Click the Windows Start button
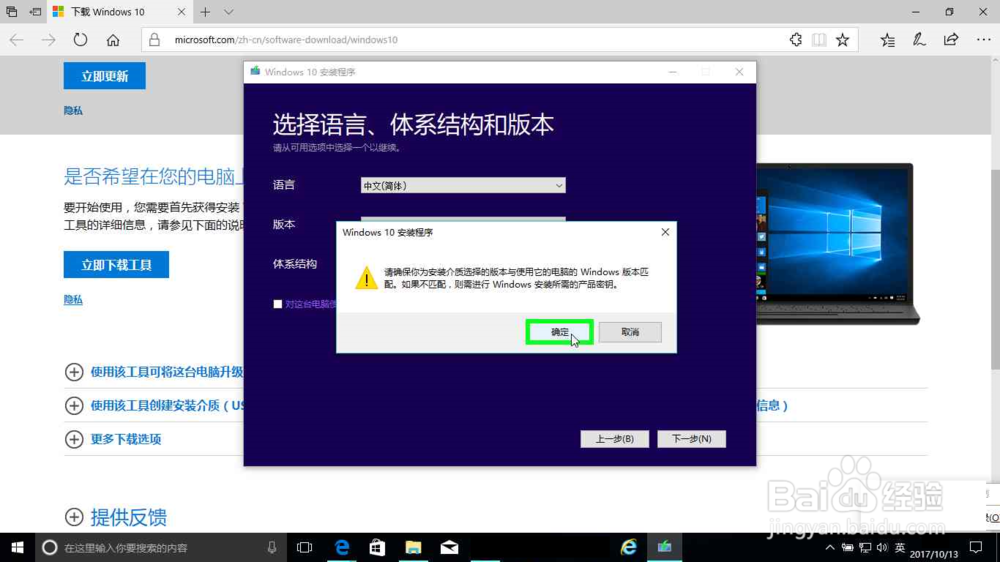The image size is (1000, 562). click(17, 547)
